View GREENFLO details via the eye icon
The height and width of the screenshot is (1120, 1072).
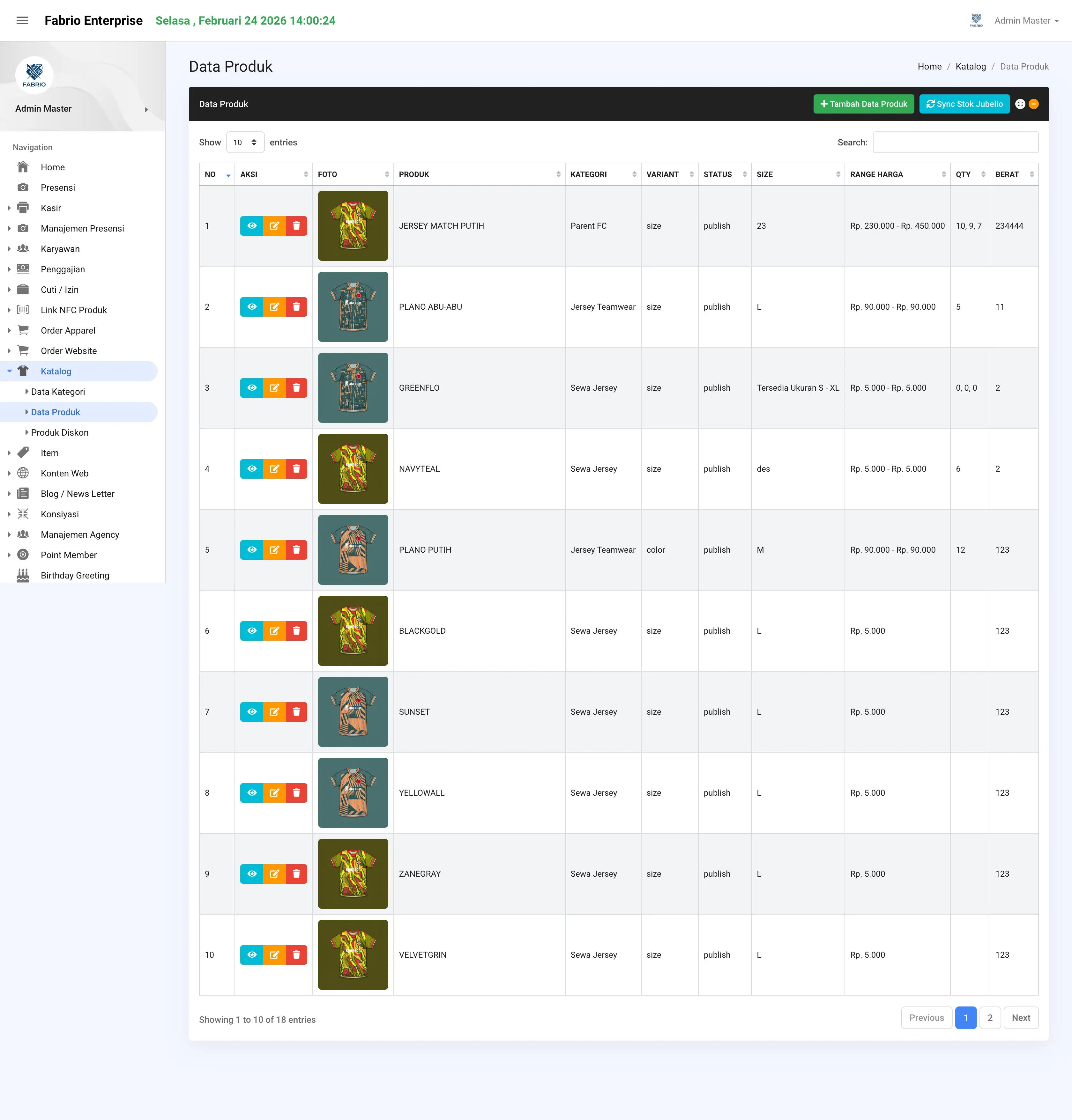coord(252,388)
